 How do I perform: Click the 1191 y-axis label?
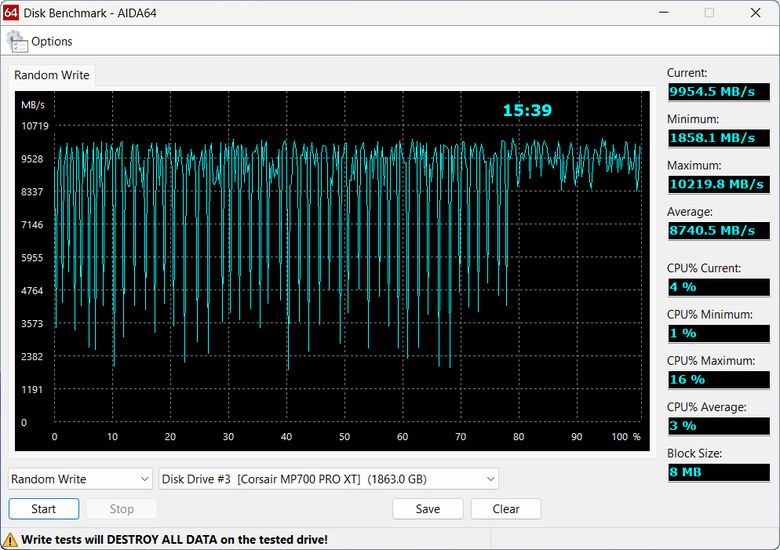coord(32,389)
